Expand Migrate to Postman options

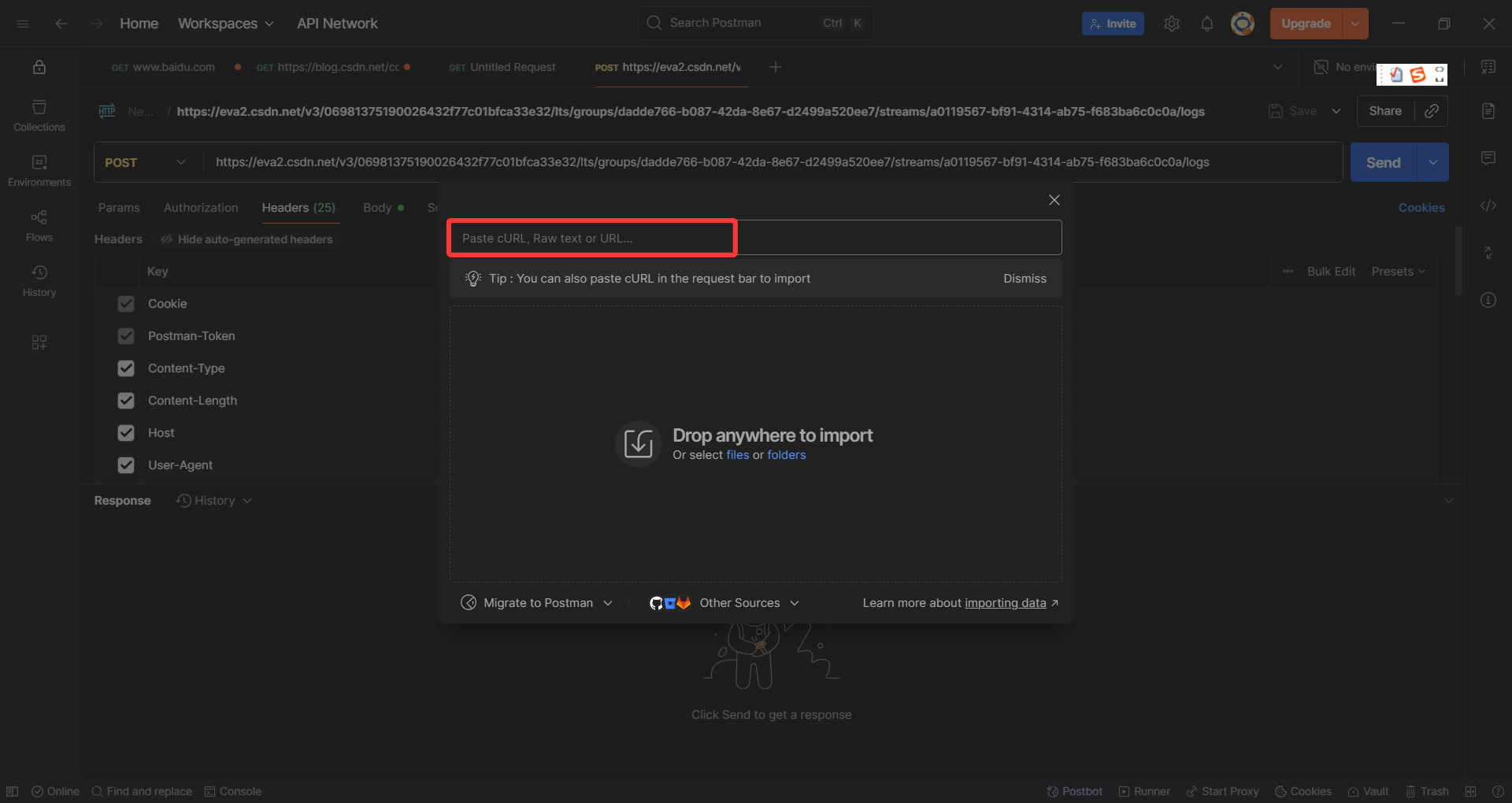pyautogui.click(x=536, y=603)
